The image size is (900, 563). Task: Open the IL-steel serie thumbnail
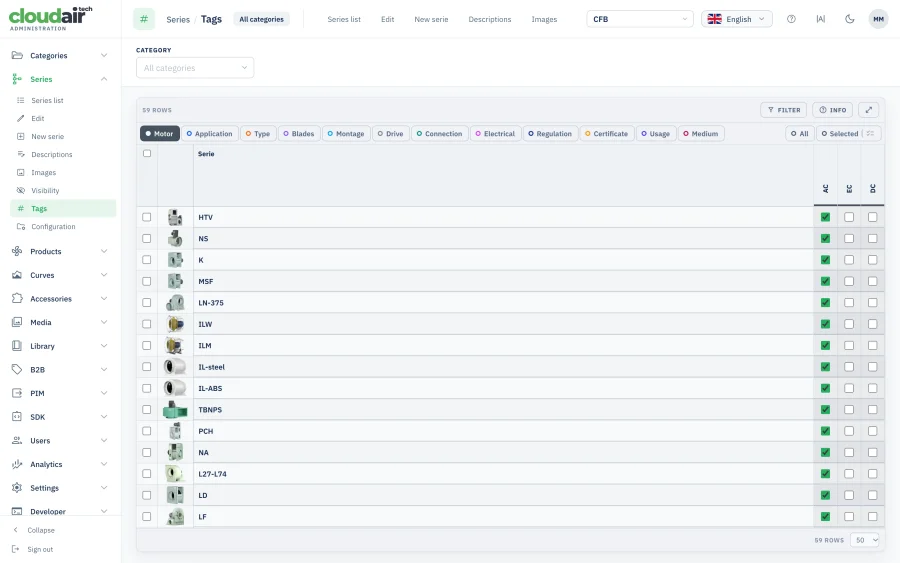coord(175,367)
